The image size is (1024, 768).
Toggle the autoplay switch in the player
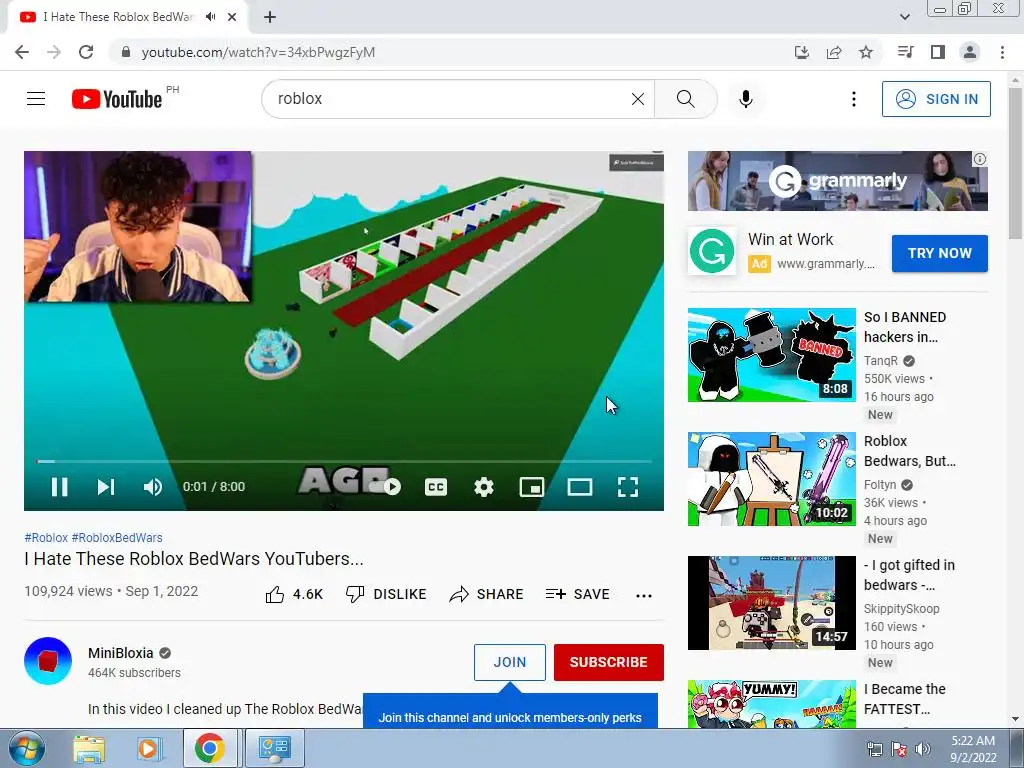[x=385, y=487]
